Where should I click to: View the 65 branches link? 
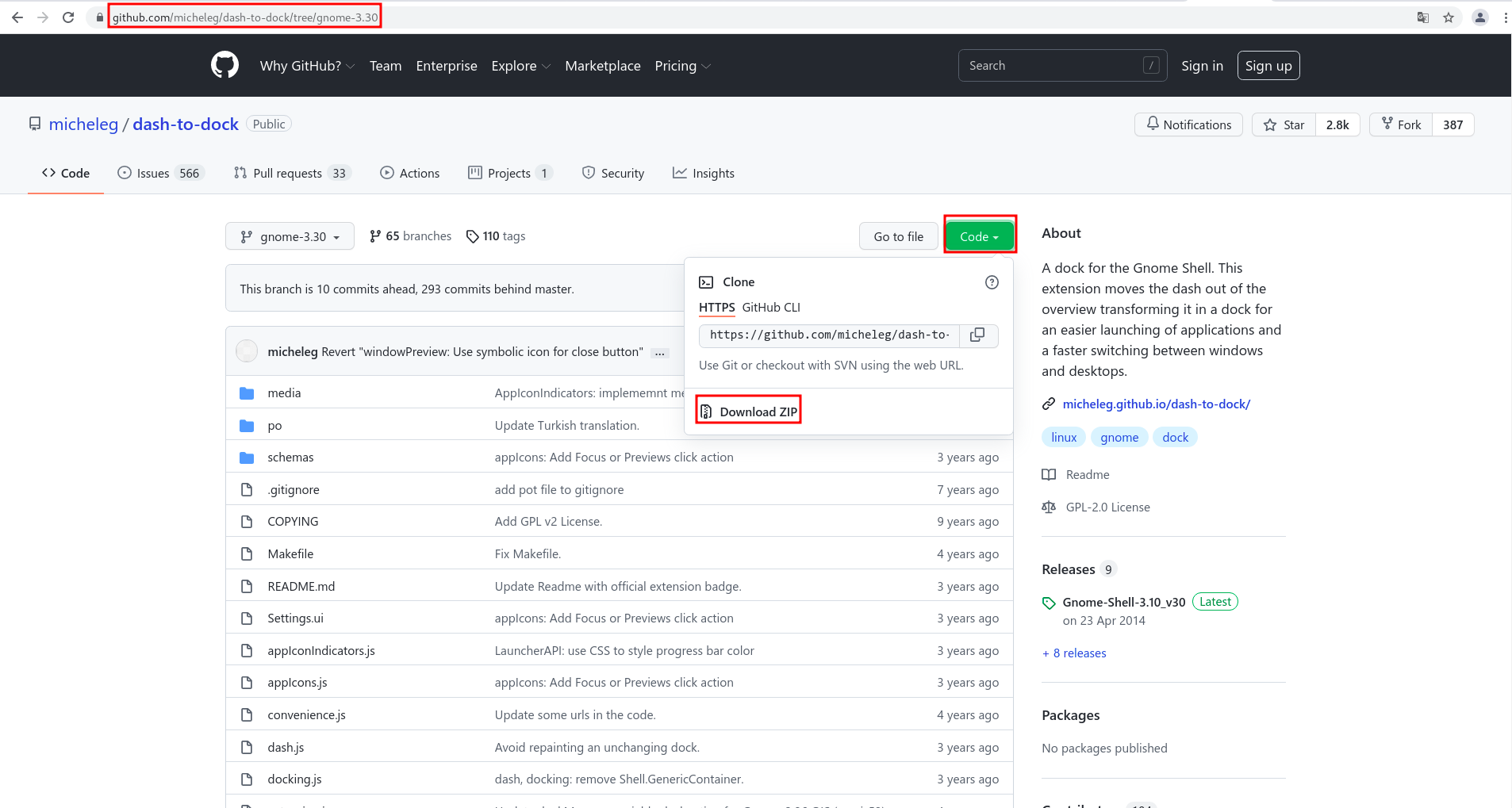[x=410, y=236]
